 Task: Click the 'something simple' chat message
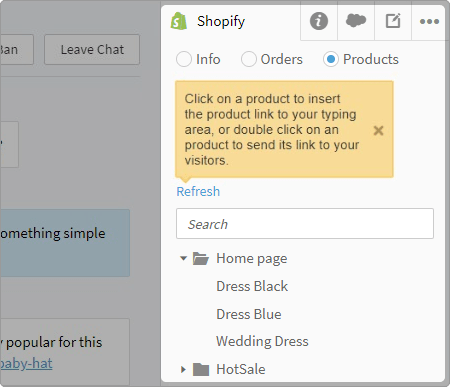coord(65,243)
